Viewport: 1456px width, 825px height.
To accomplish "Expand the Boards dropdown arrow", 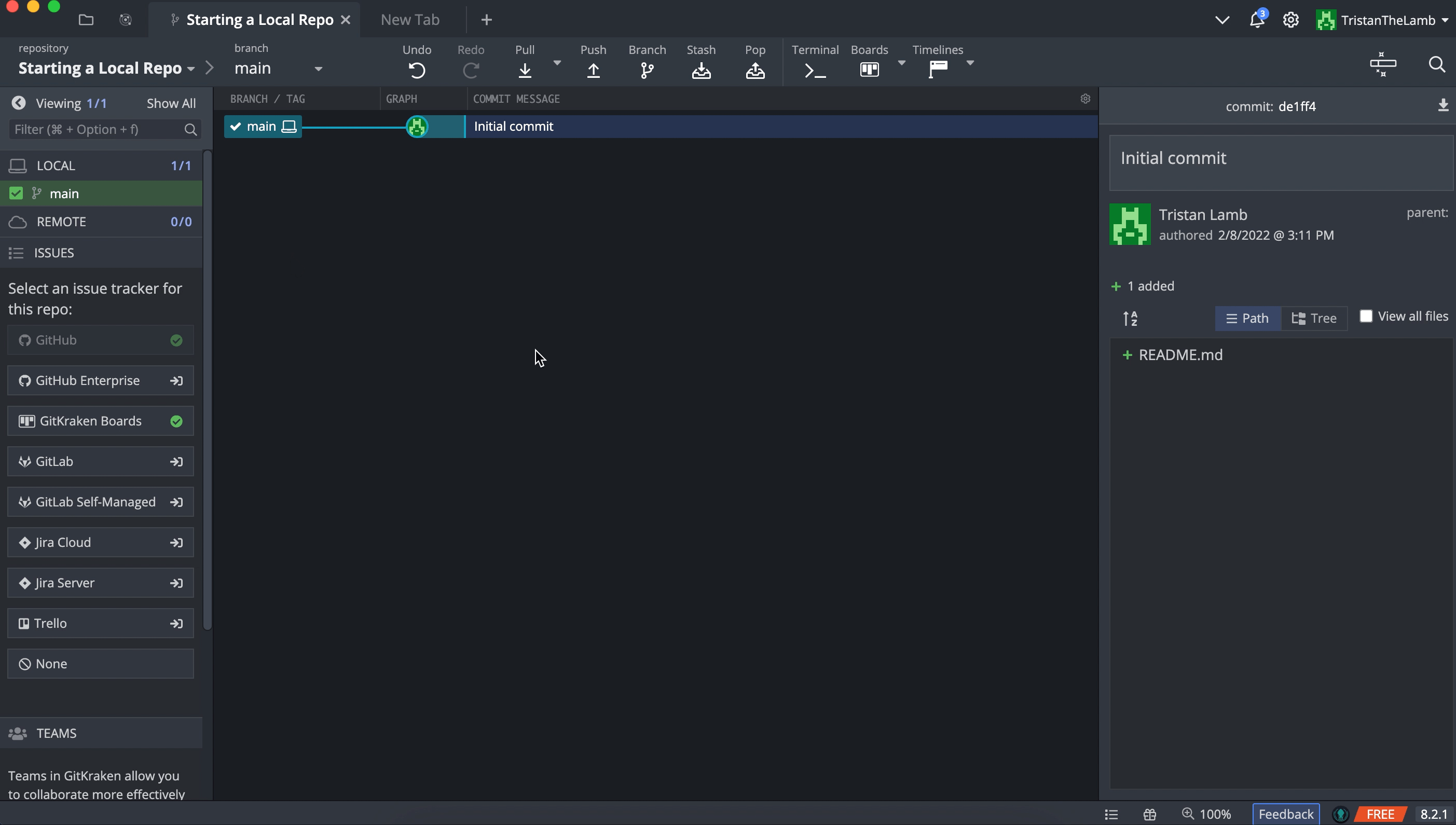I will [x=901, y=62].
